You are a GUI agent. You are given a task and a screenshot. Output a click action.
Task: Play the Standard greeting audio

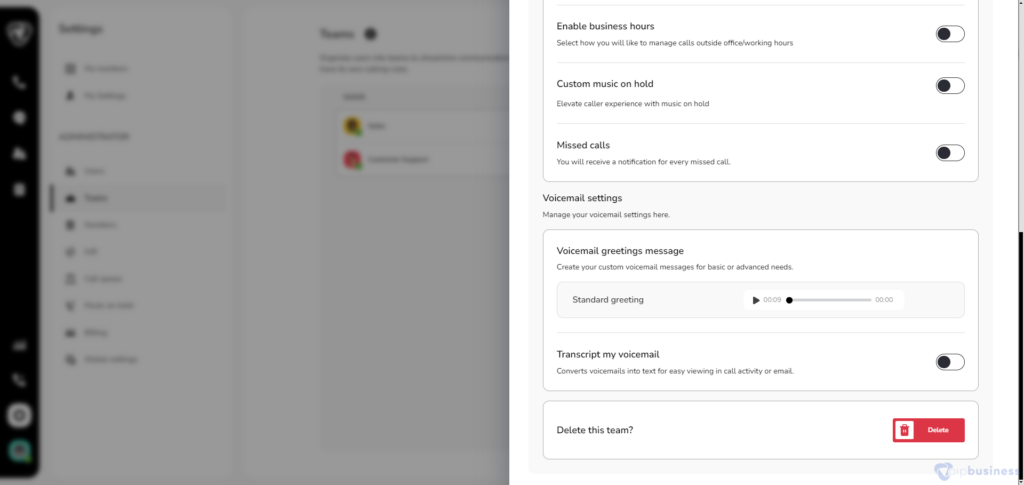756,300
